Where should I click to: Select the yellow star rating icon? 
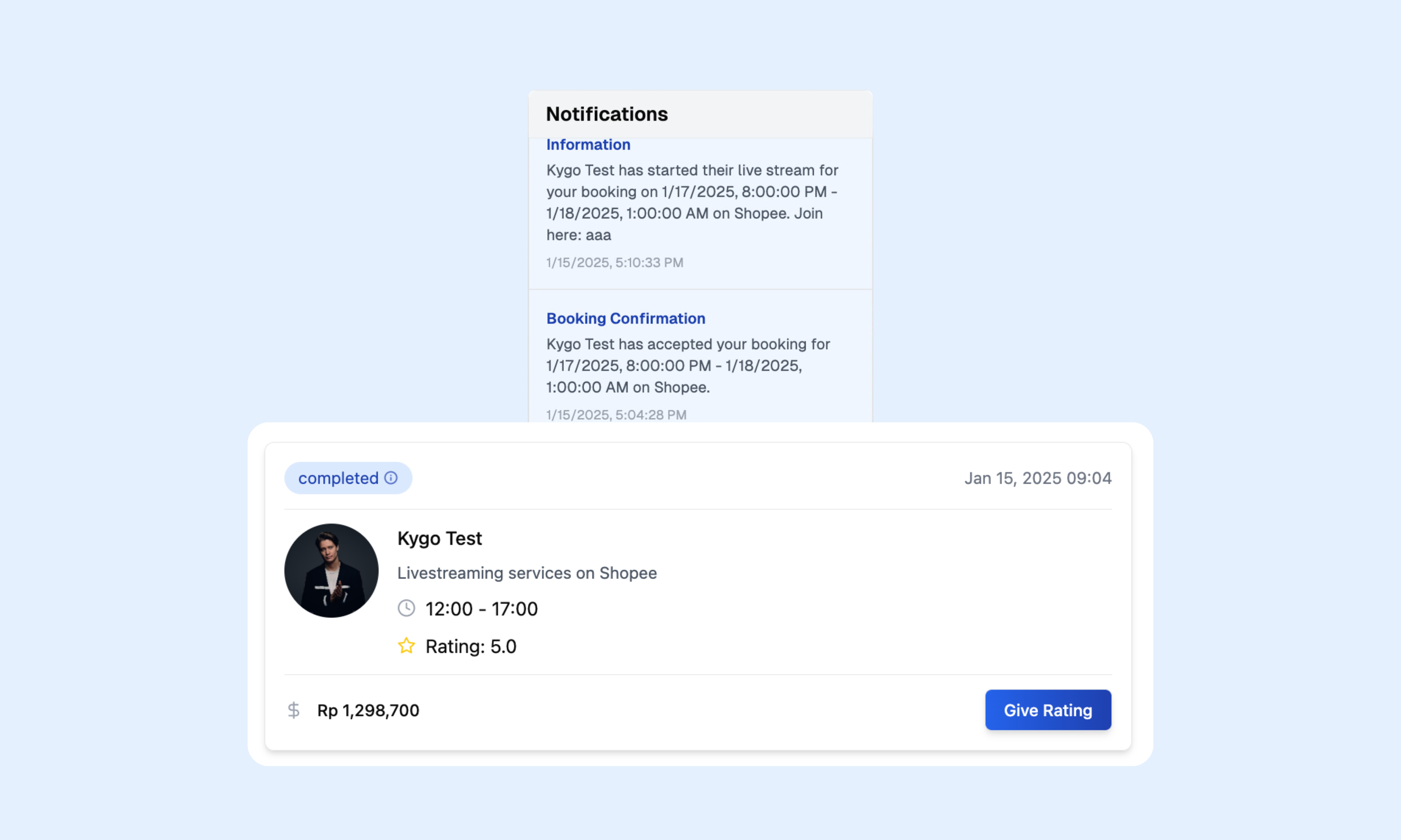click(406, 646)
